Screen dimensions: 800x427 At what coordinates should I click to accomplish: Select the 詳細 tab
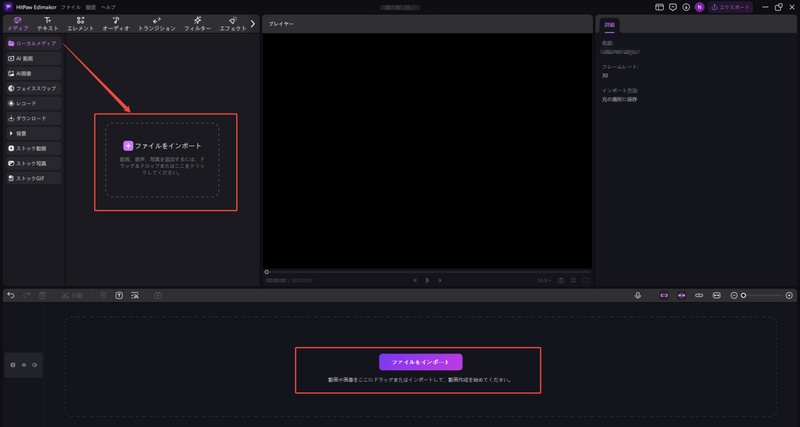(x=610, y=24)
